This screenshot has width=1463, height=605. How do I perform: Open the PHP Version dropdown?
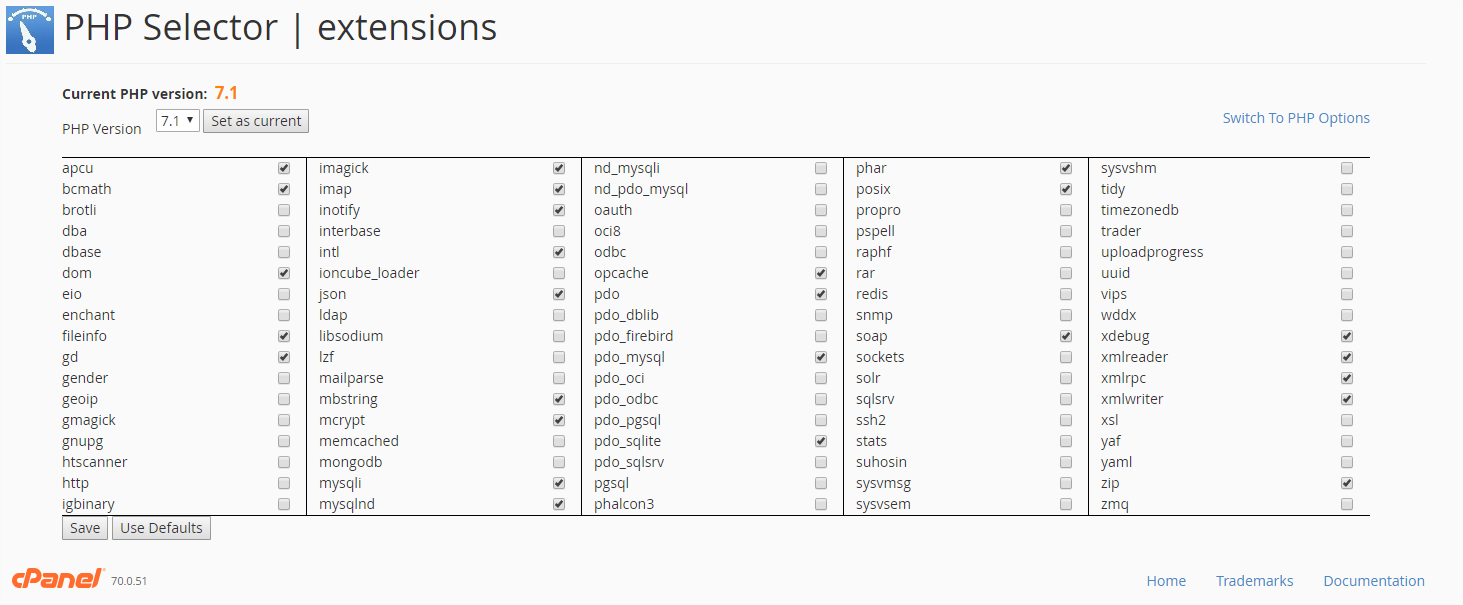[x=177, y=121]
